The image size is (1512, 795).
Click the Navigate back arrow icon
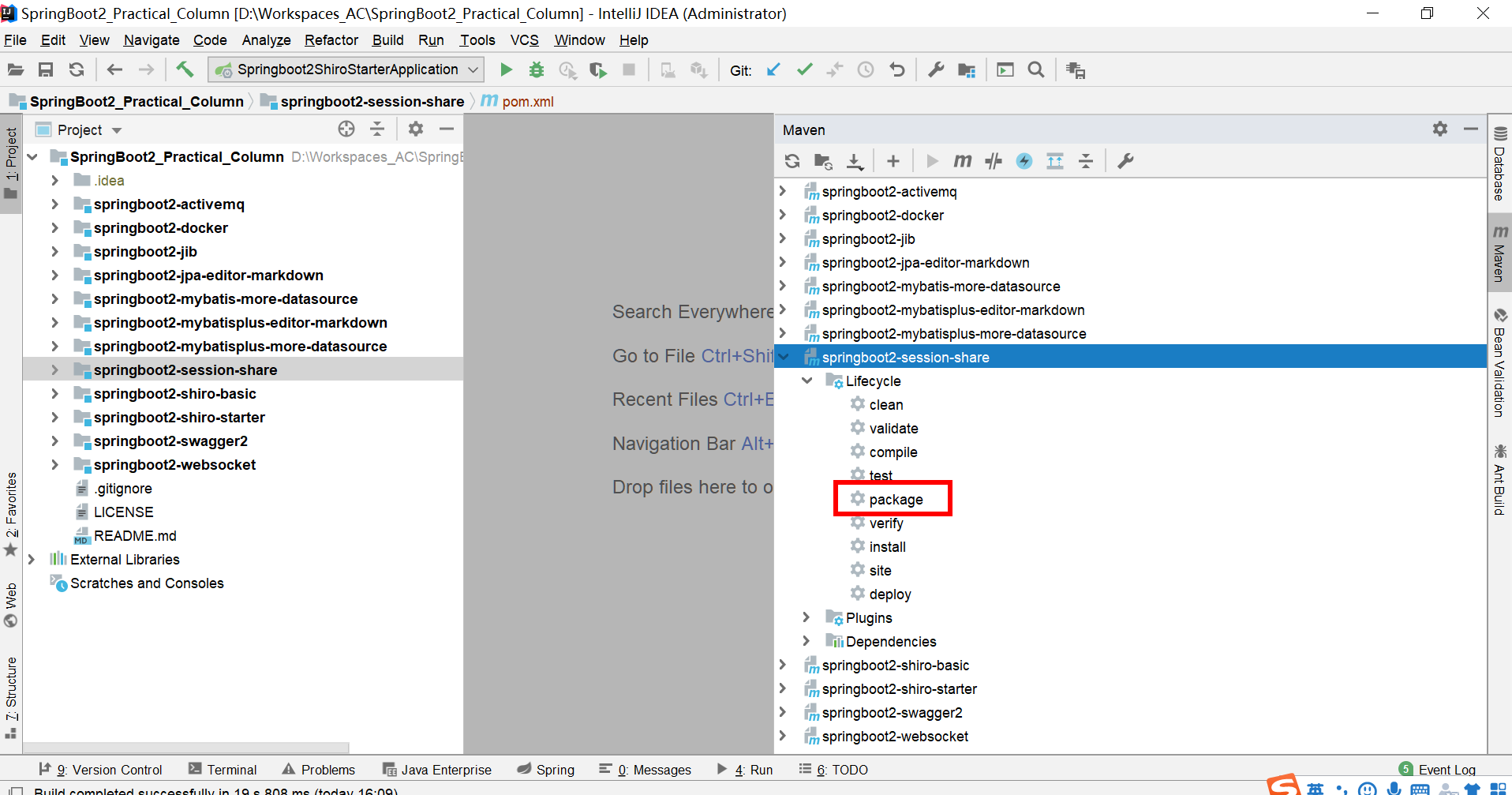[x=115, y=70]
